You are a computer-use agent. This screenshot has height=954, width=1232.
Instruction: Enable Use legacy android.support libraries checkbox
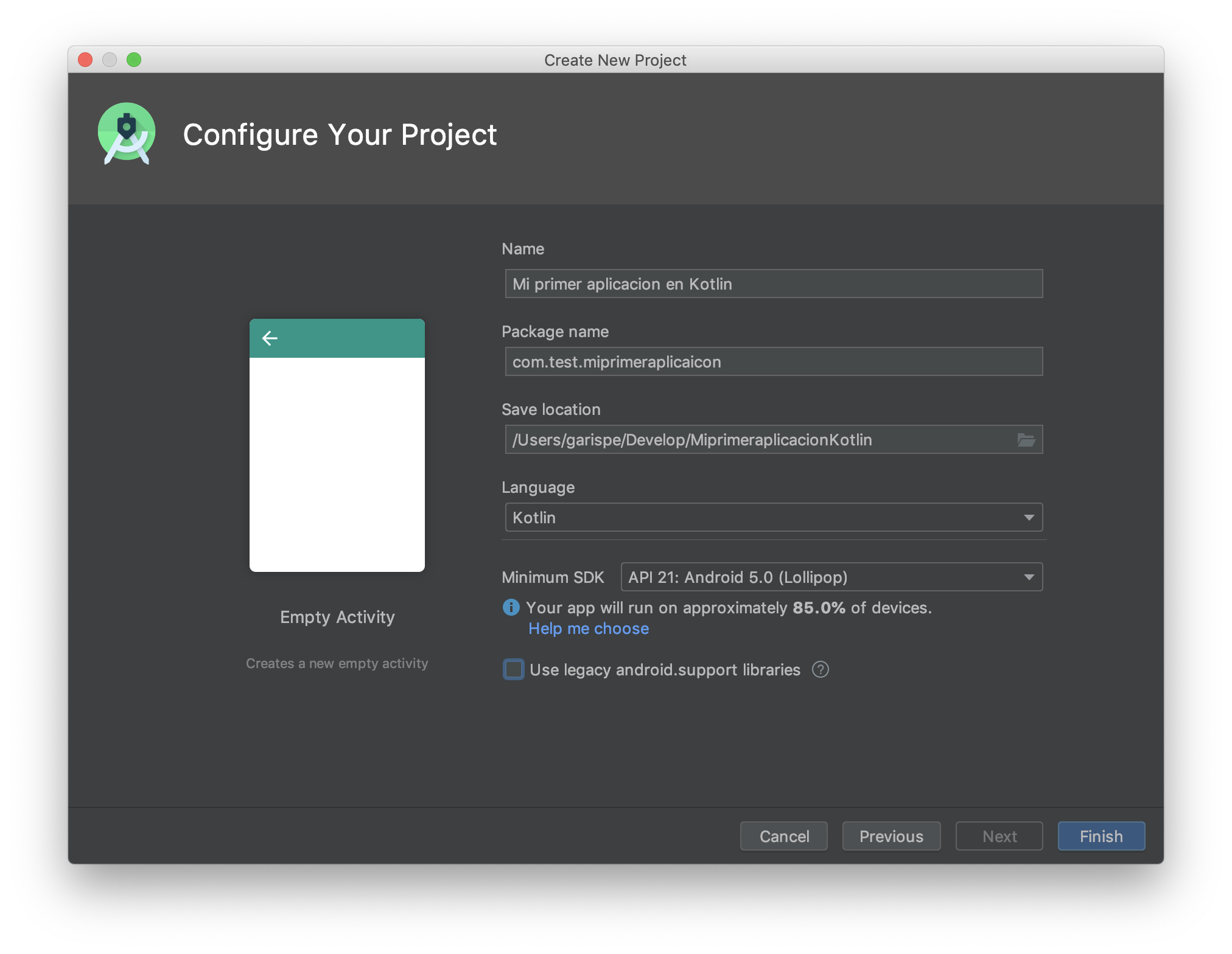514,670
